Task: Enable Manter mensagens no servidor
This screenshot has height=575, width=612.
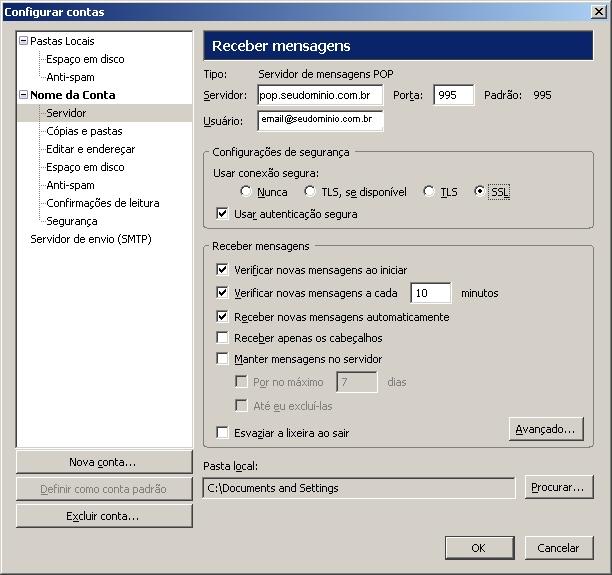Action: click(222, 358)
